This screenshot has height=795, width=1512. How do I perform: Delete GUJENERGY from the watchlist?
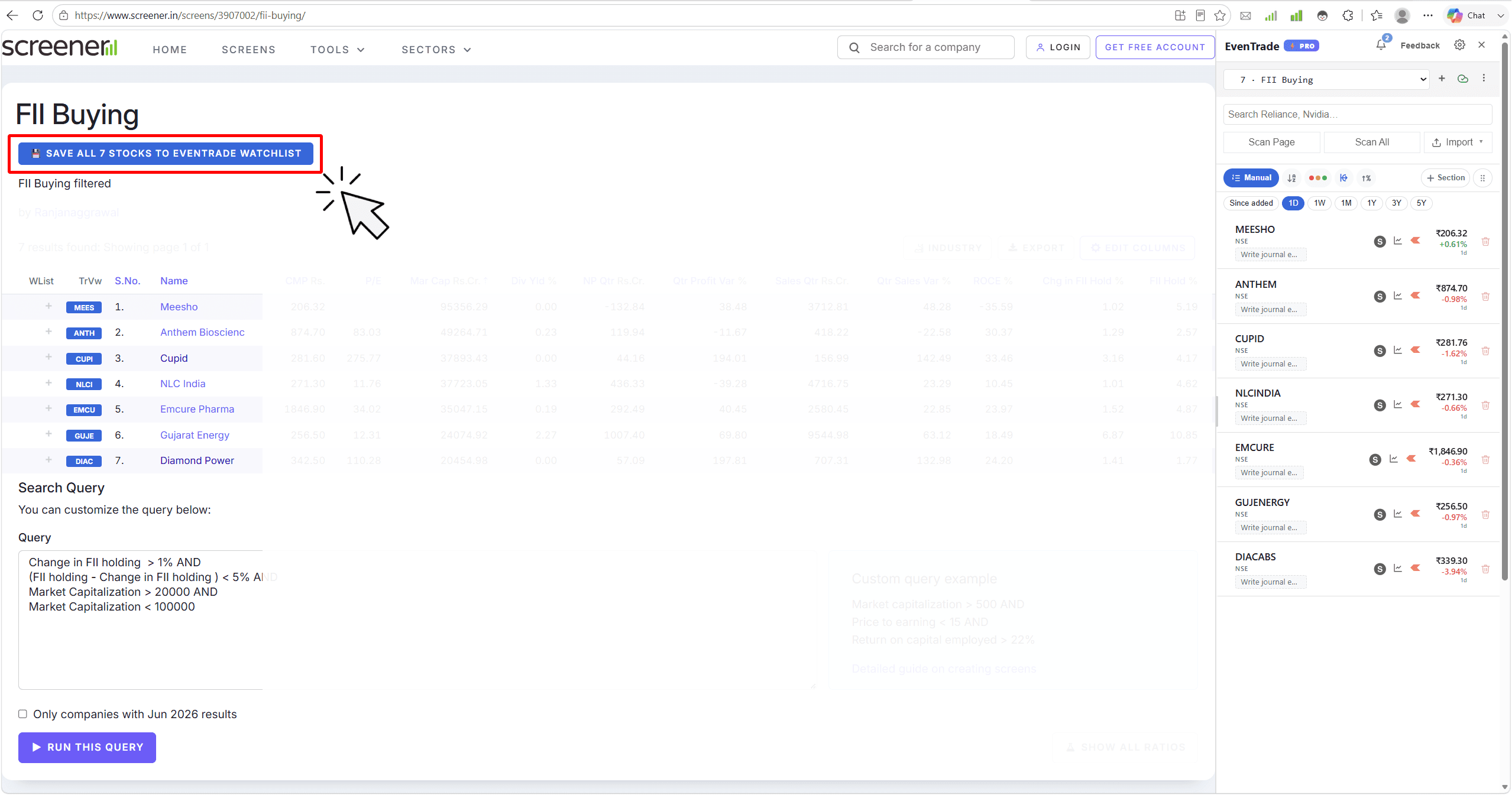[1485, 515]
